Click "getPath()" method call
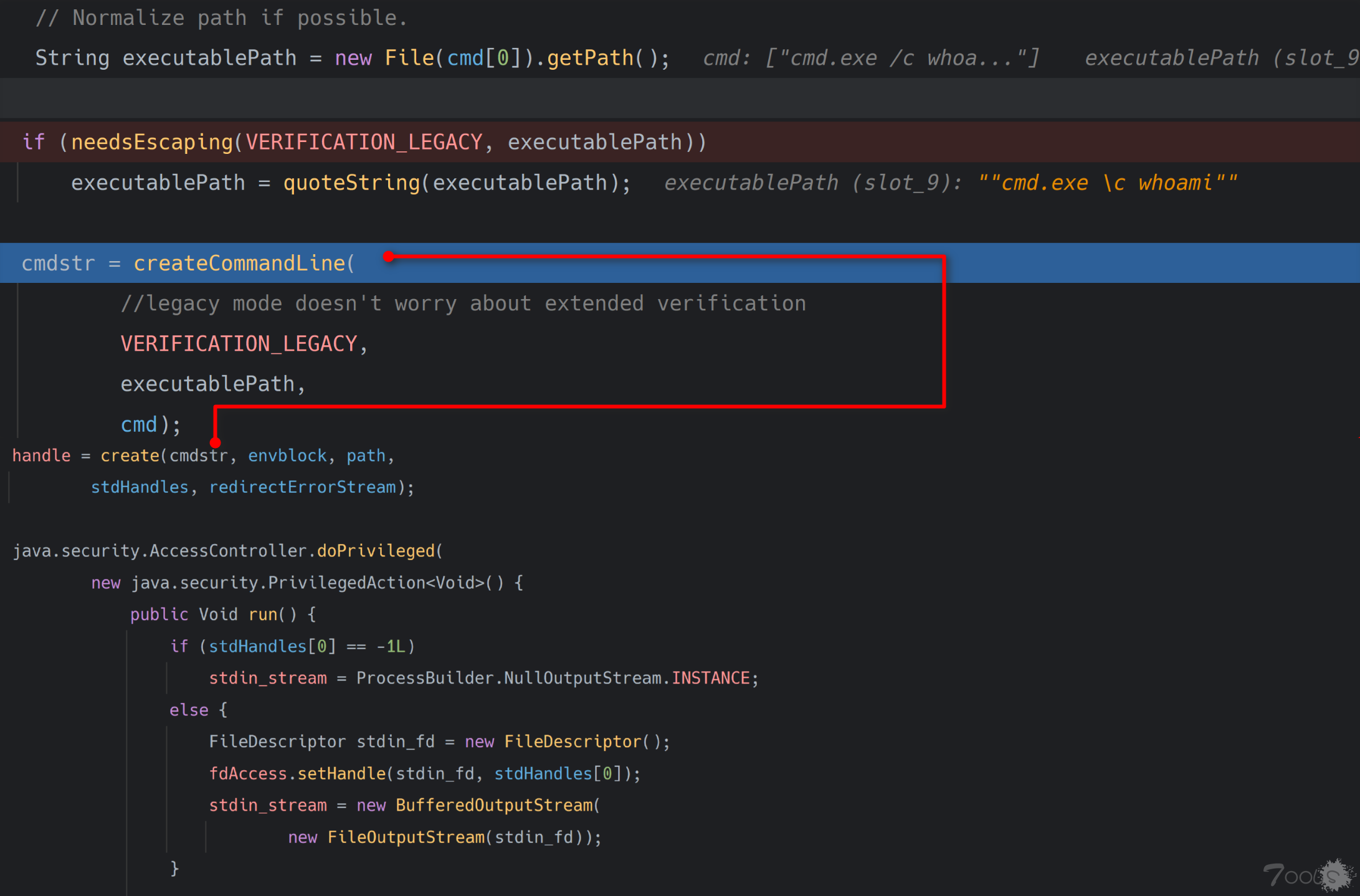 (x=602, y=58)
